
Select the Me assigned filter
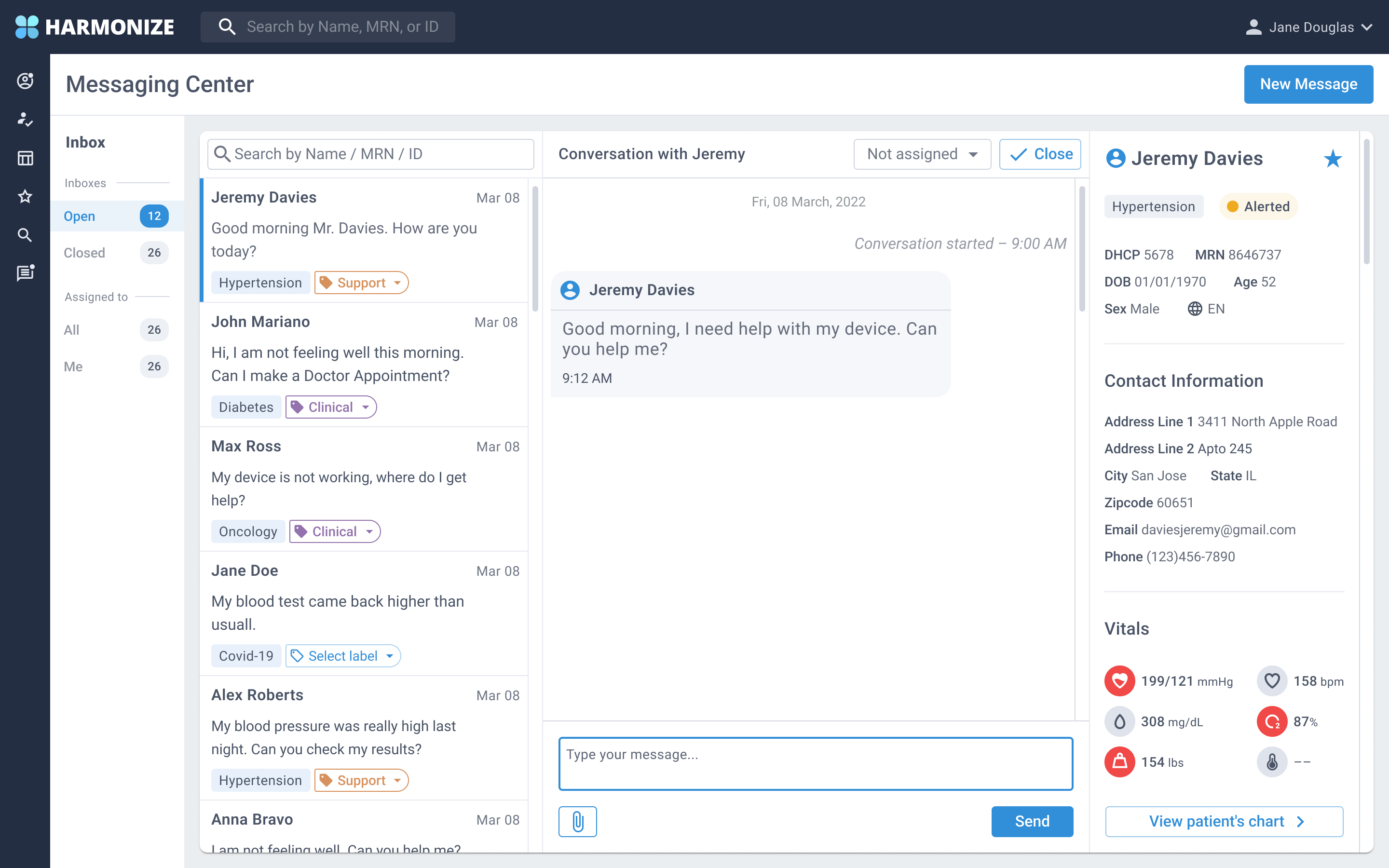pyautogui.click(x=73, y=366)
